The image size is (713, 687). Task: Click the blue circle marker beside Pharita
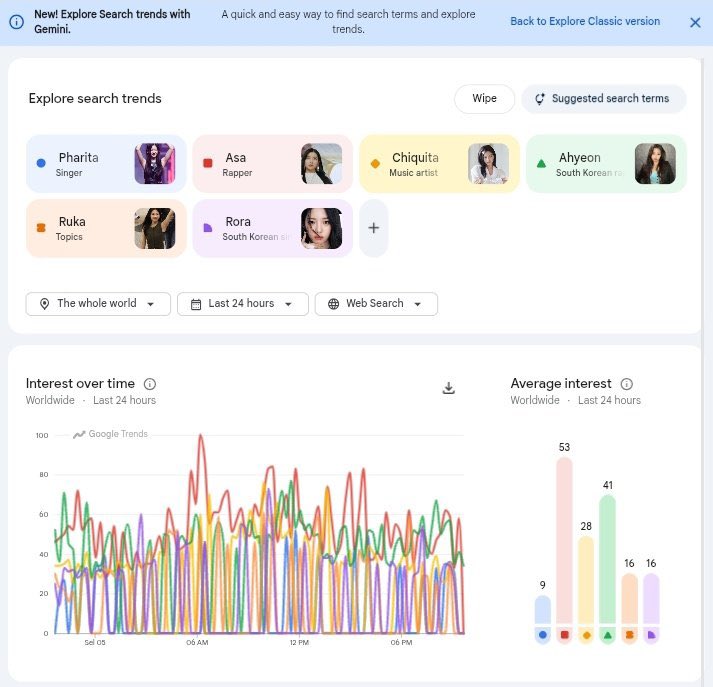(x=41, y=163)
